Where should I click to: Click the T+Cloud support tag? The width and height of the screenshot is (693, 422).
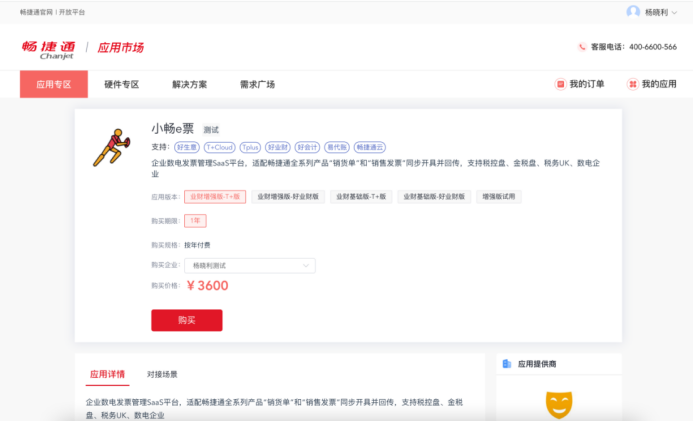220,147
